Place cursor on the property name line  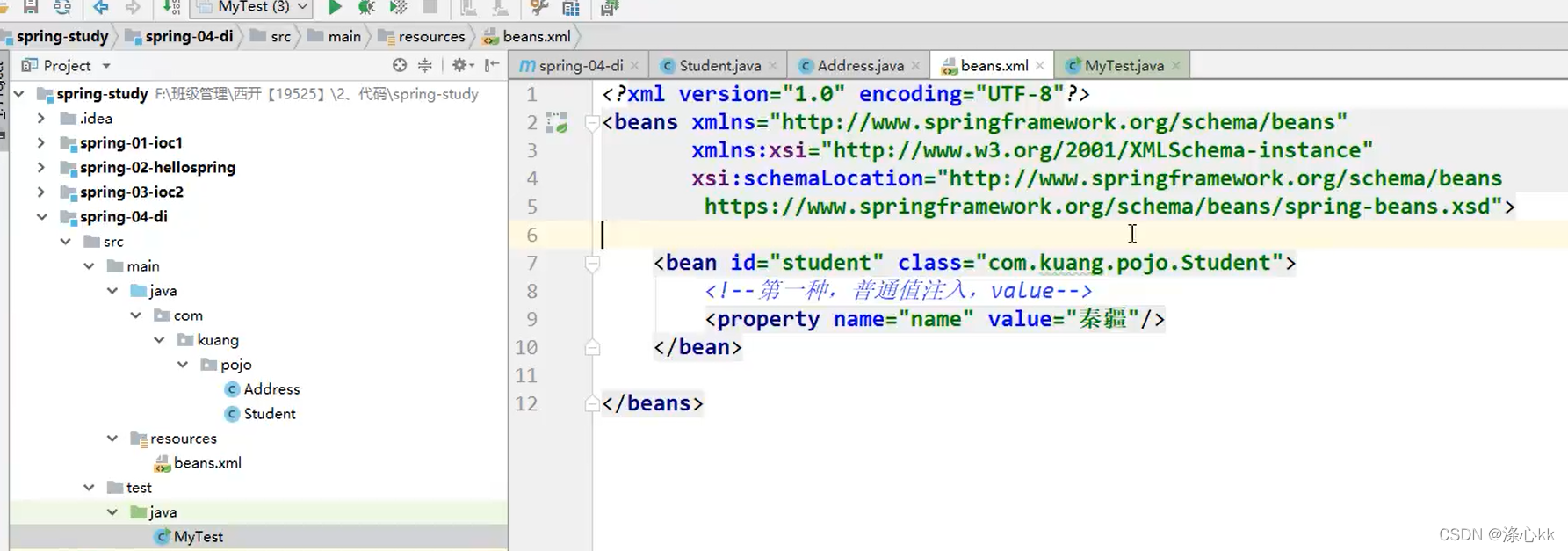point(935,319)
